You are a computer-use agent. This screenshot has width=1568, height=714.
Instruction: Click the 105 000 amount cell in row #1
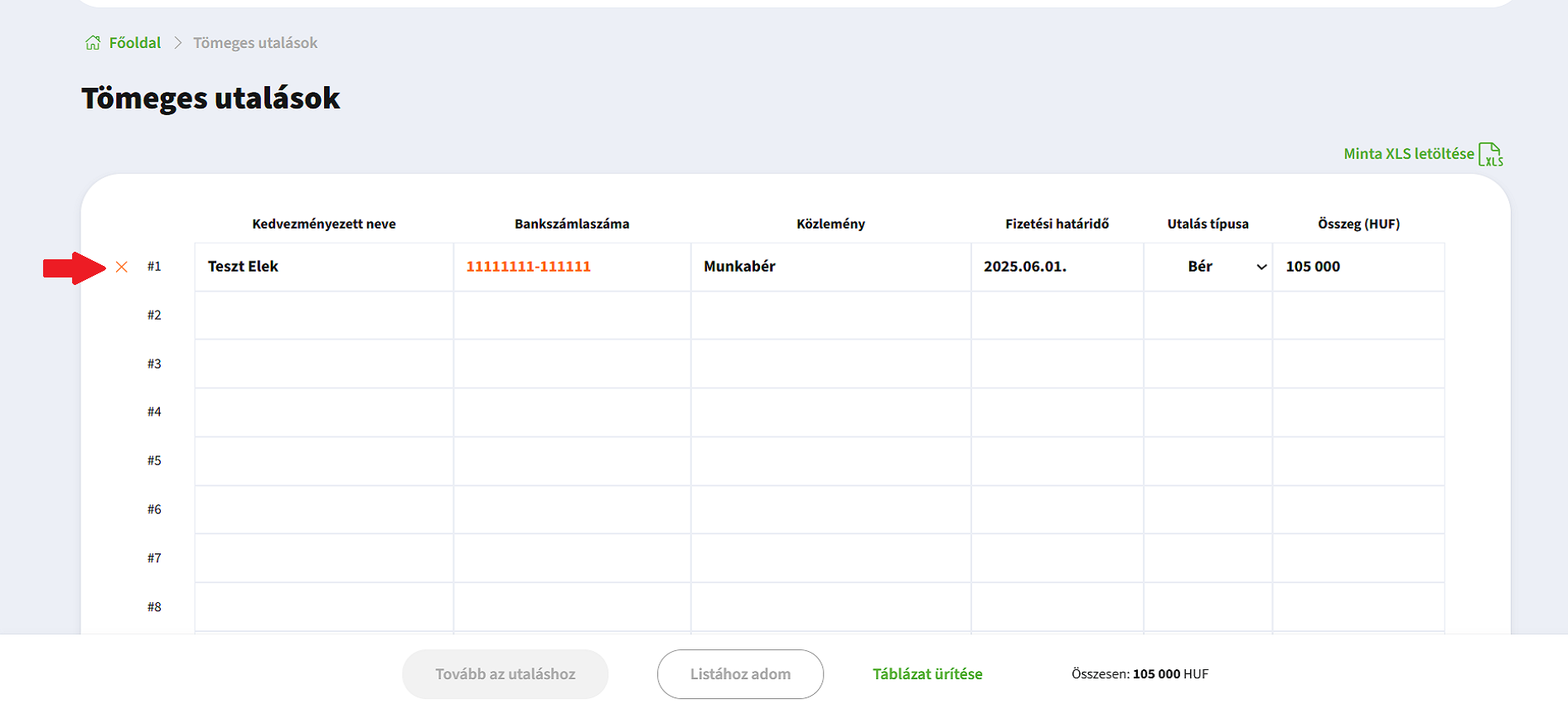click(1359, 267)
